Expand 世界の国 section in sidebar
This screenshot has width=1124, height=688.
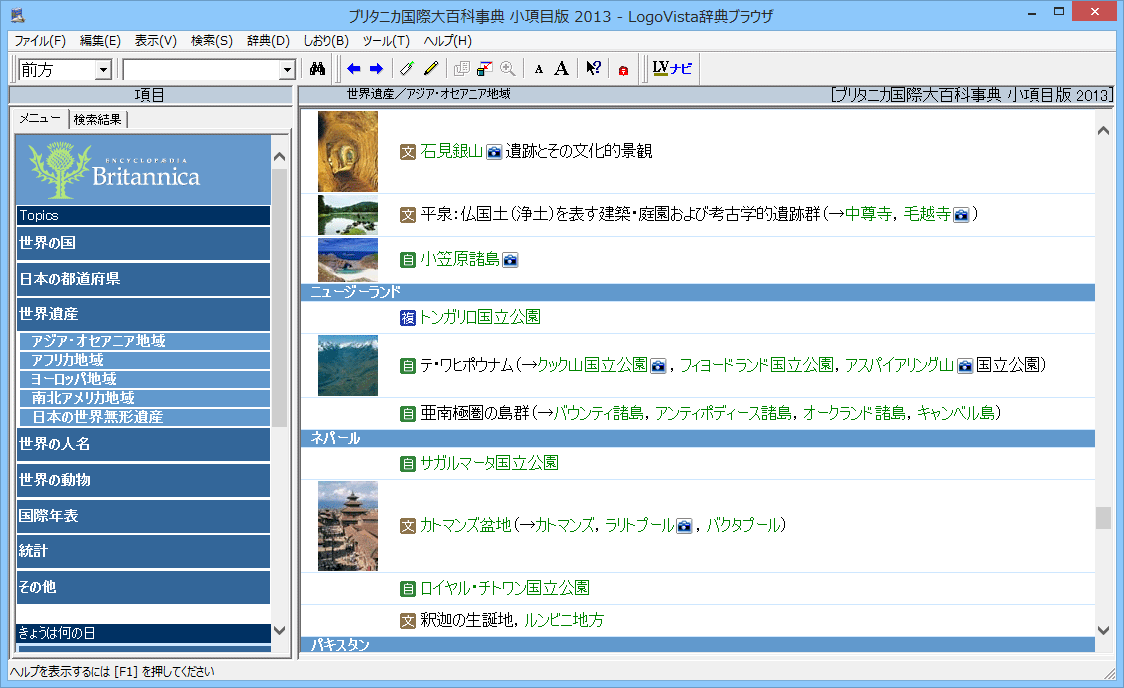[x=142, y=243]
